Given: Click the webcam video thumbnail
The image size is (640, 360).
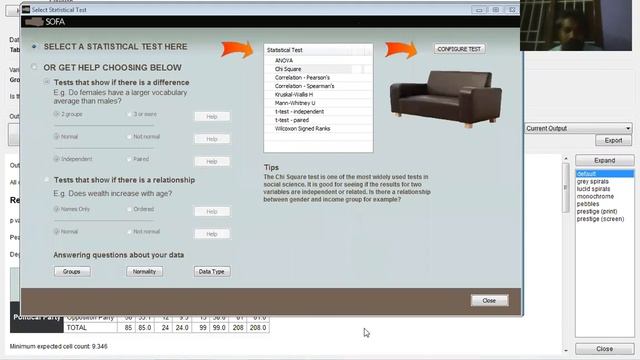Looking at the screenshot, I should pos(576,25).
